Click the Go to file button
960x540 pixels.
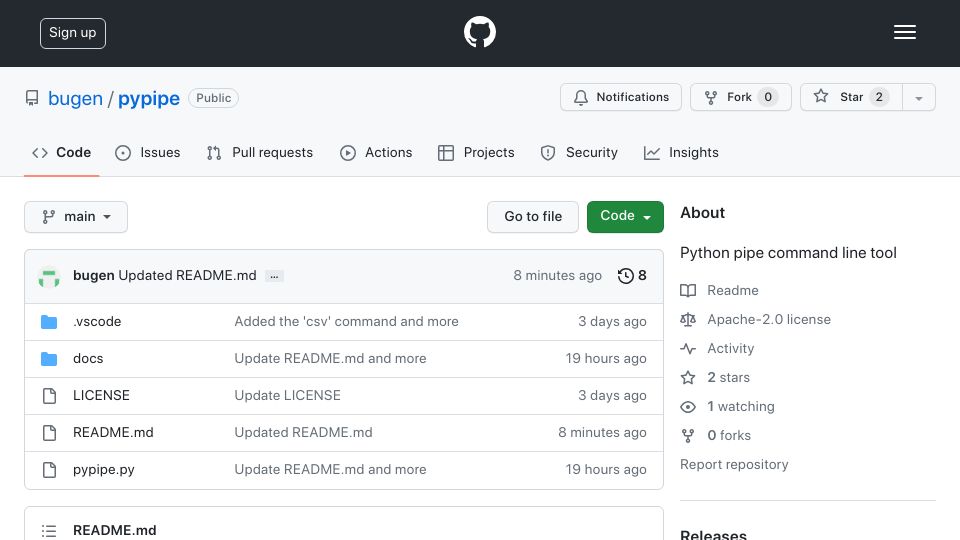tap(533, 217)
